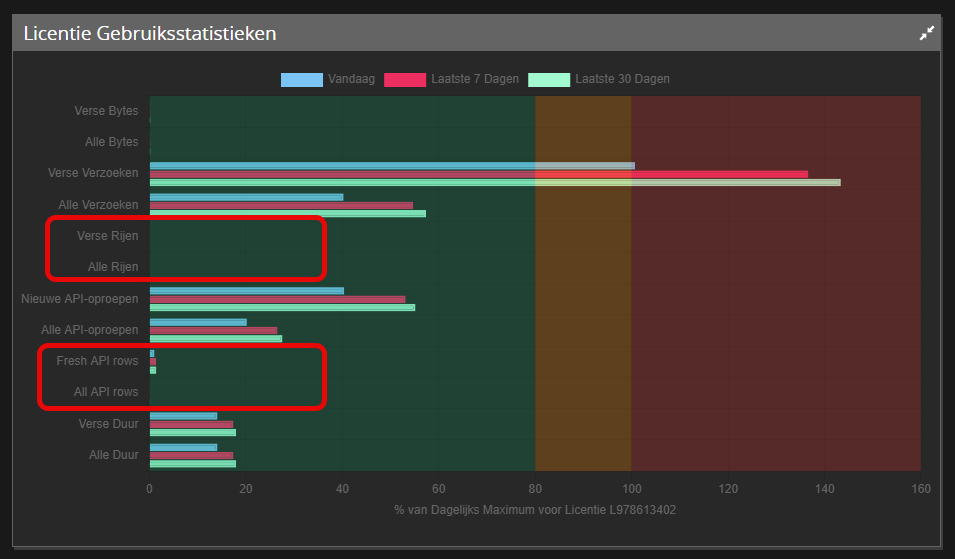This screenshot has height=559, width=955.
Task: Toggle the Laatste 7 Dagen legend series
Action: 475,79
